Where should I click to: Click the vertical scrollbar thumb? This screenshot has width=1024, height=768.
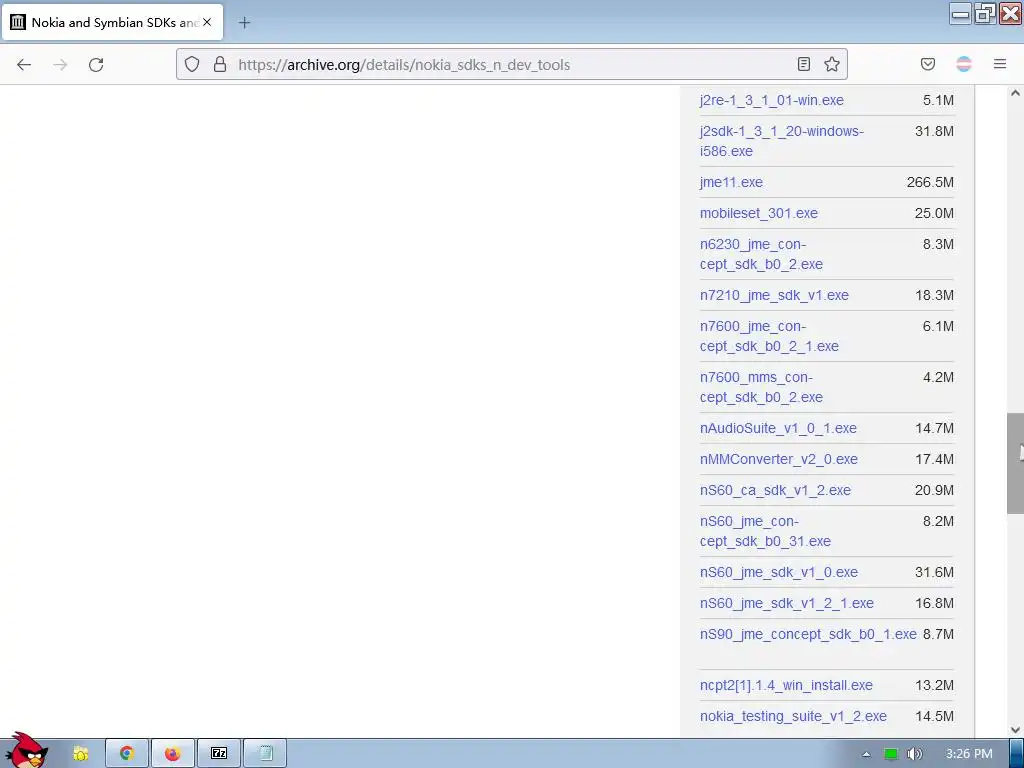coord(1015,463)
